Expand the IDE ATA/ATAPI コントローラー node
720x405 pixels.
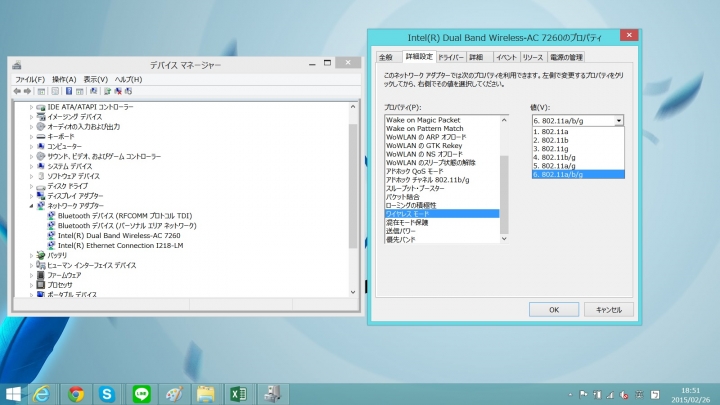tap(31, 107)
